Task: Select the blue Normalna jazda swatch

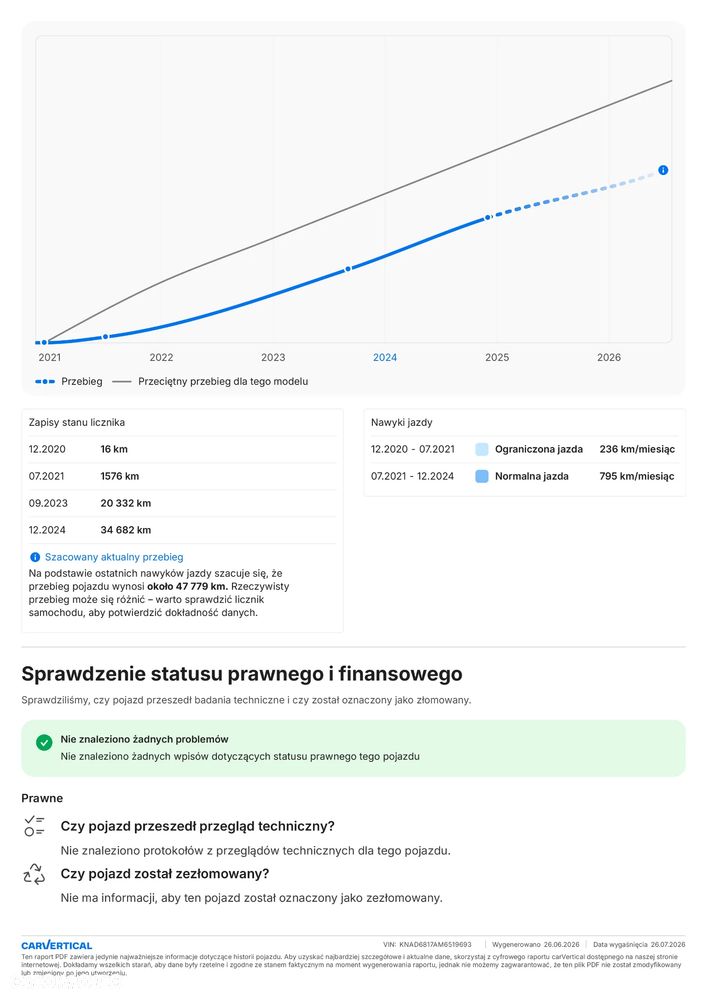Action: coord(482,476)
